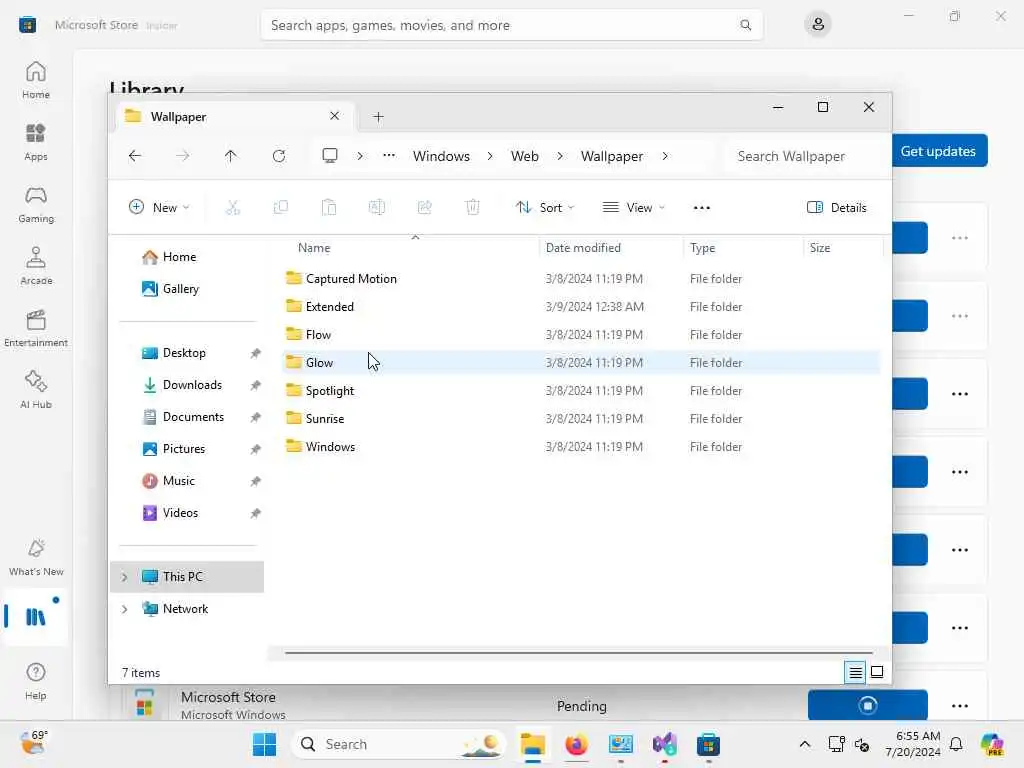
Task: Click chevron after Wallpaper in address bar
Action: click(x=665, y=156)
